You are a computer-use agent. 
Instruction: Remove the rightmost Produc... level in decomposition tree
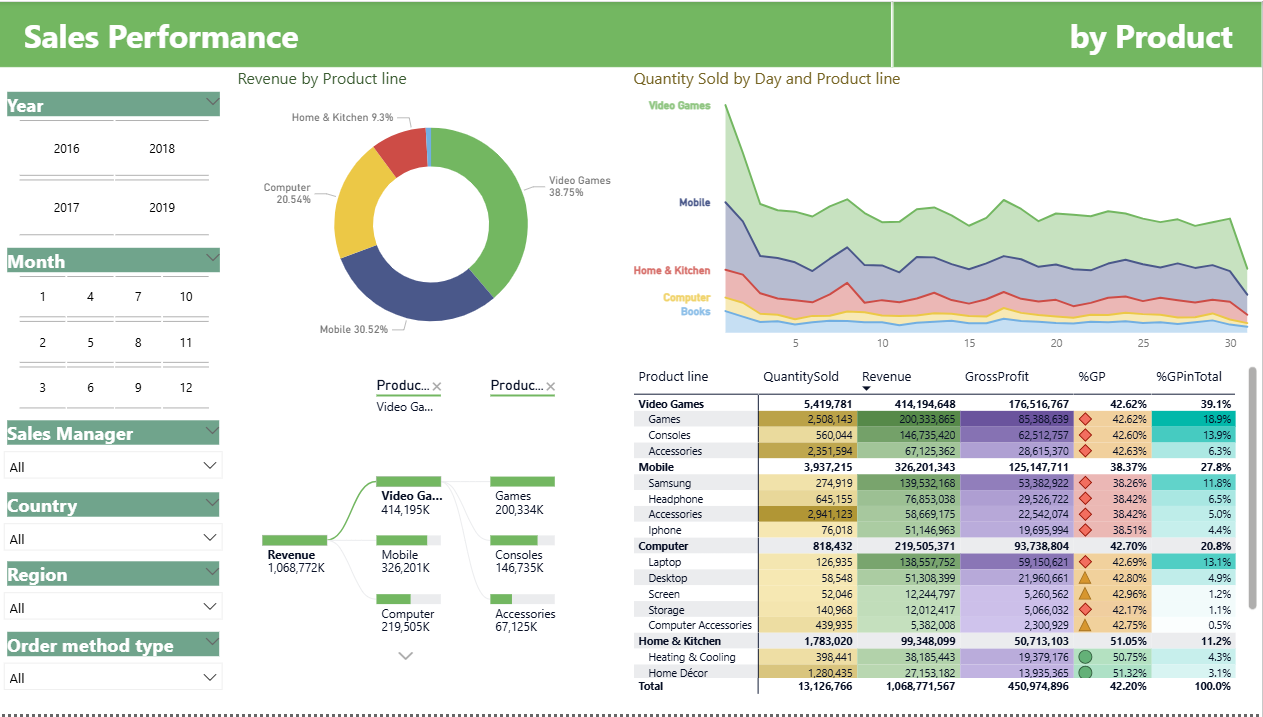click(x=550, y=387)
